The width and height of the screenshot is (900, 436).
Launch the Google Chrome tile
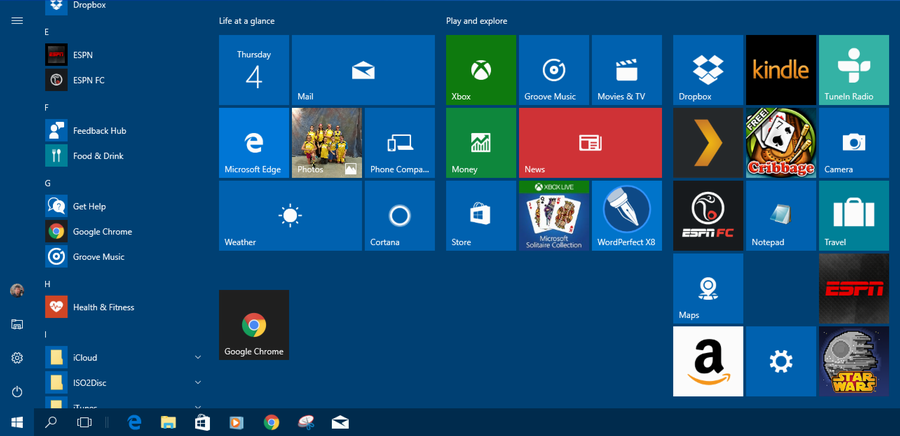click(x=254, y=325)
